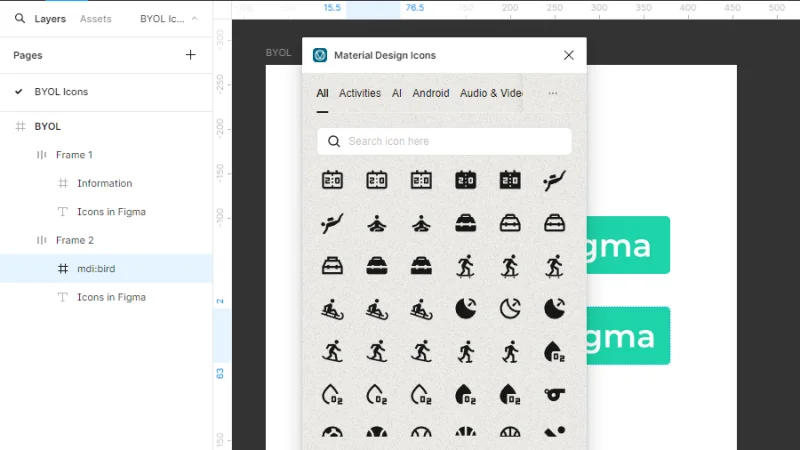The height and width of the screenshot is (450, 800).
Task: Pick the filled O2 drop beside the snowshoe walker
Action: tap(554, 352)
